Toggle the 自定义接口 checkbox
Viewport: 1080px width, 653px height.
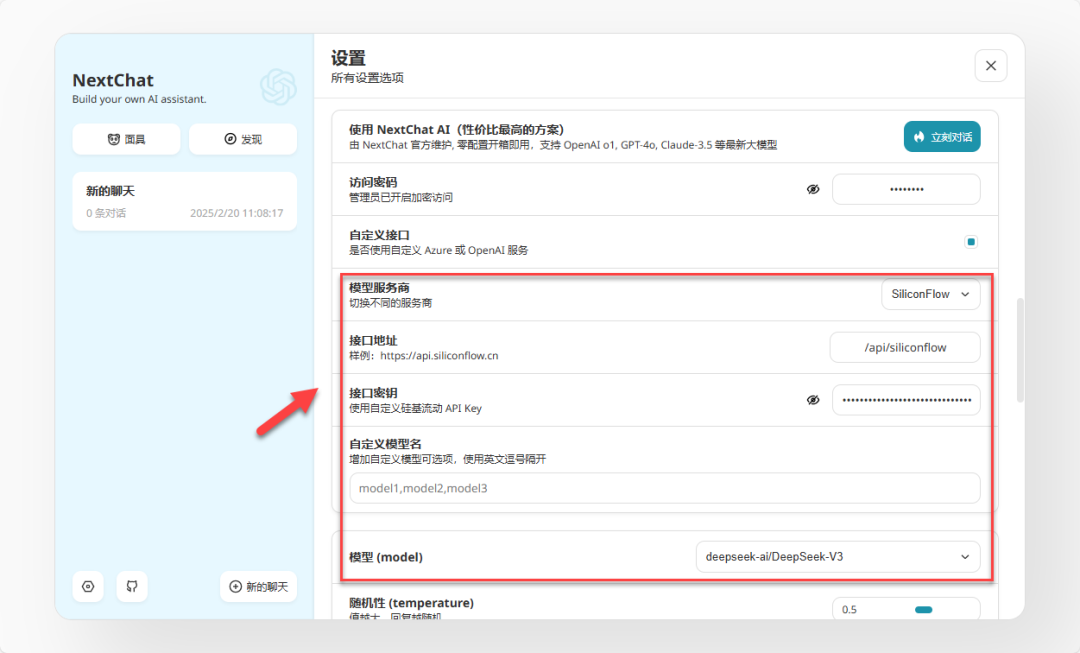(x=970, y=242)
